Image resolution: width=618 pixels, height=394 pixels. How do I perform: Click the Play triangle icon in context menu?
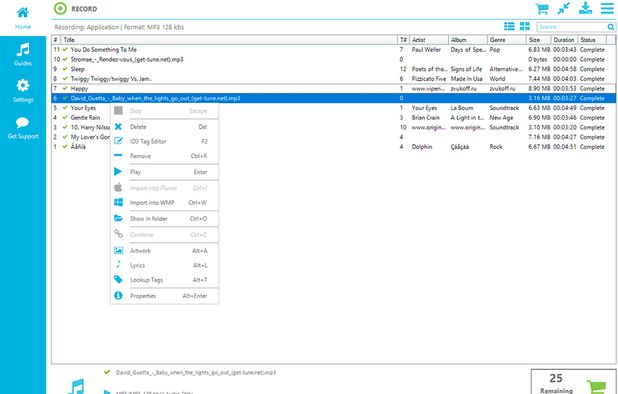coord(118,171)
